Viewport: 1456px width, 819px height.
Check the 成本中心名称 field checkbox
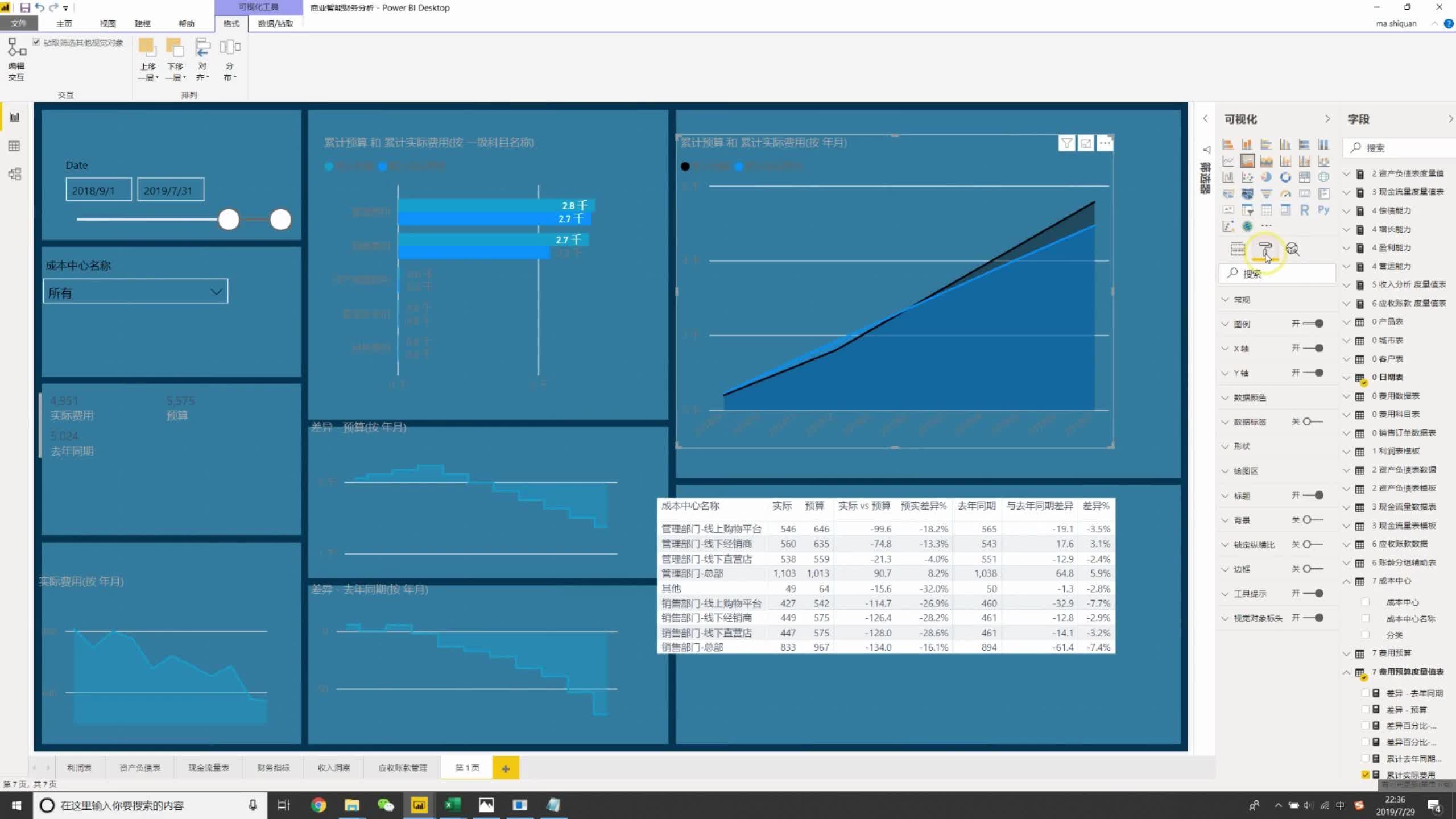click(x=1366, y=618)
